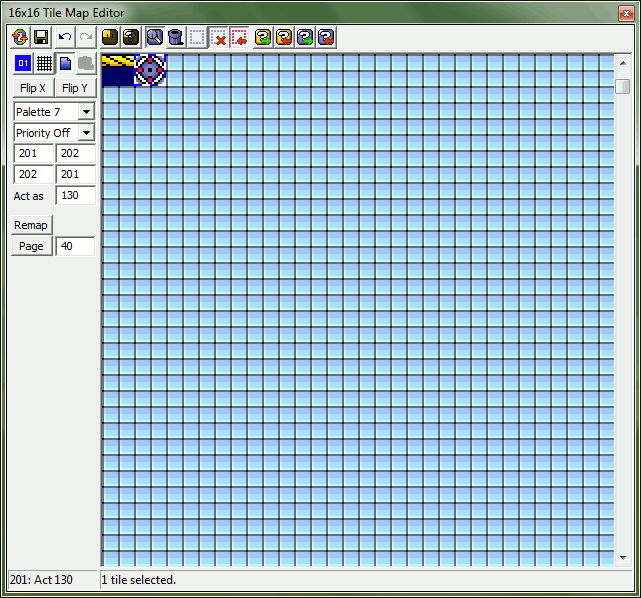Viewport: 641px width, 598px height.
Task: Select the circular purple bumper tile
Action: point(150,70)
